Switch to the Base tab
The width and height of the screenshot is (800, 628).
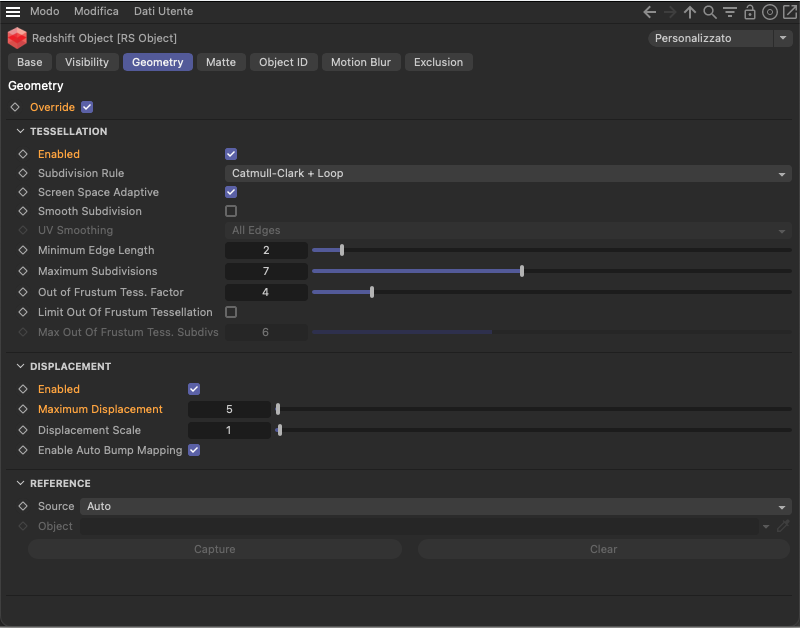[30, 62]
